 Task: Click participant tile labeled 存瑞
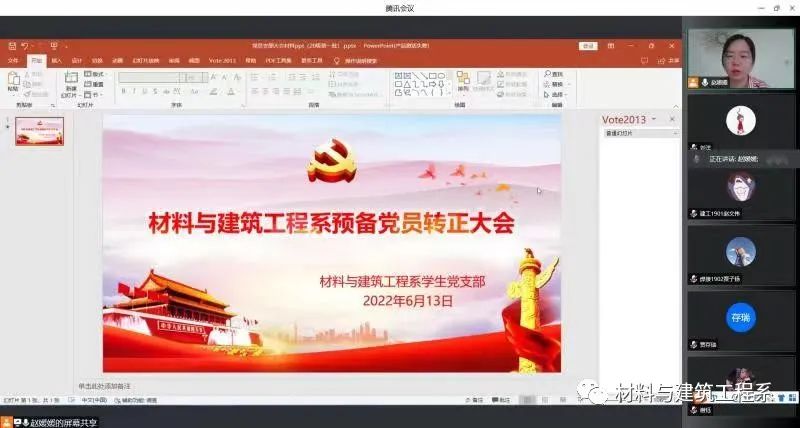pos(740,320)
